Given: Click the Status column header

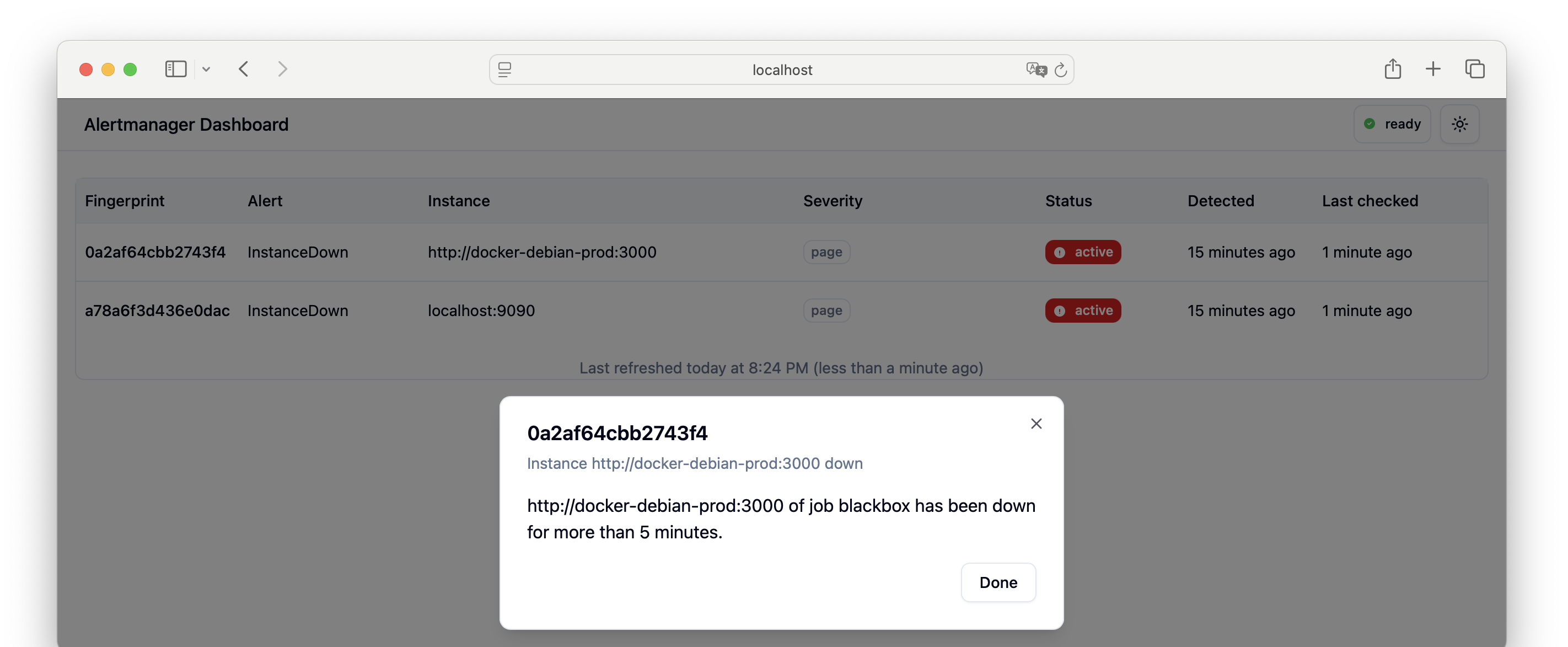Looking at the screenshot, I should tap(1068, 201).
